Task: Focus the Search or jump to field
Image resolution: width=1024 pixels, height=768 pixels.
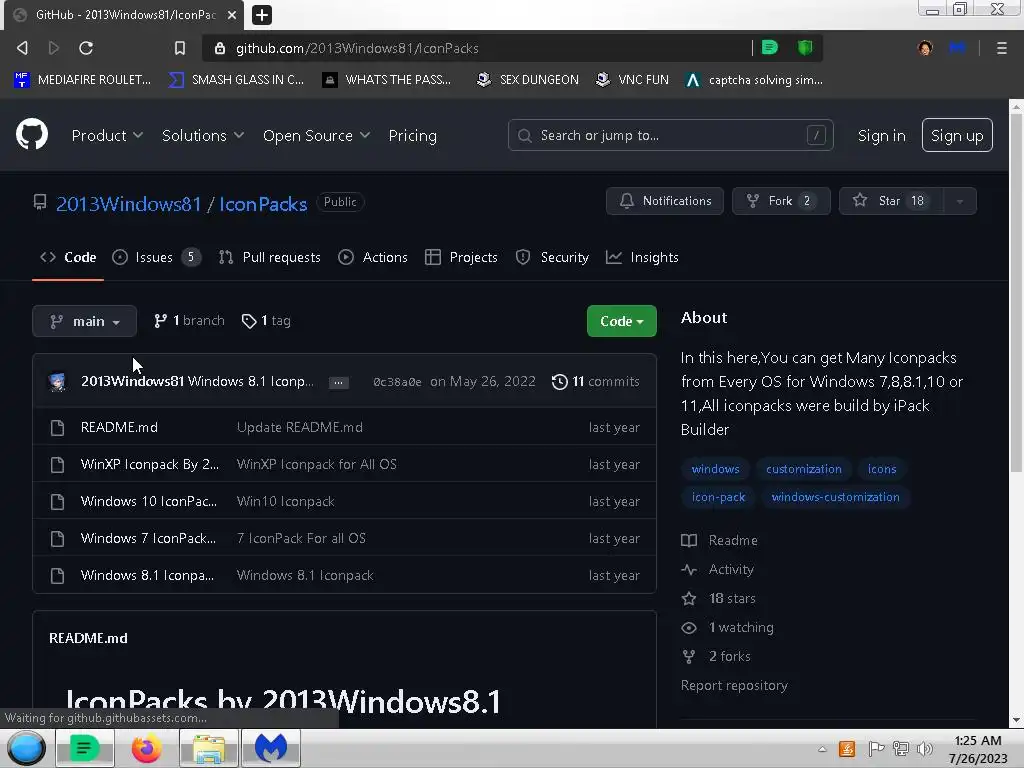Action: (670, 135)
